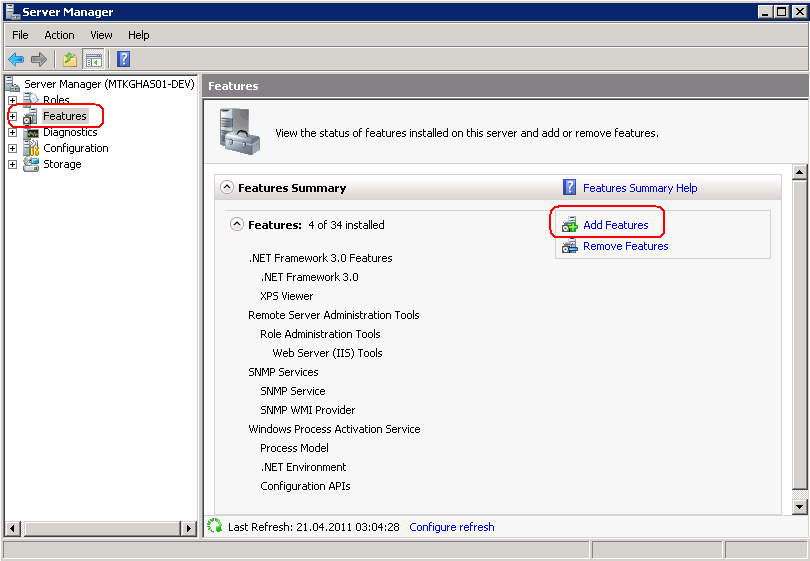Screen dimensions: 810x561
Task: Expand the Roles tree node
Action: (x=12, y=100)
